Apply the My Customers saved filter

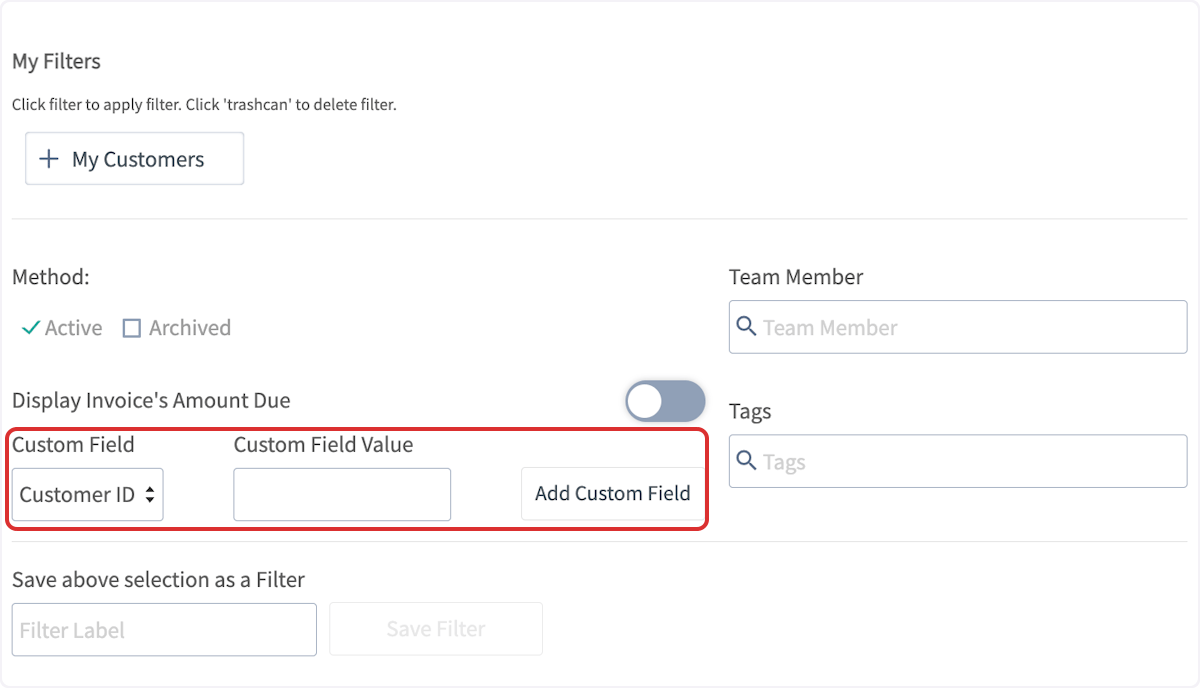coord(134,159)
